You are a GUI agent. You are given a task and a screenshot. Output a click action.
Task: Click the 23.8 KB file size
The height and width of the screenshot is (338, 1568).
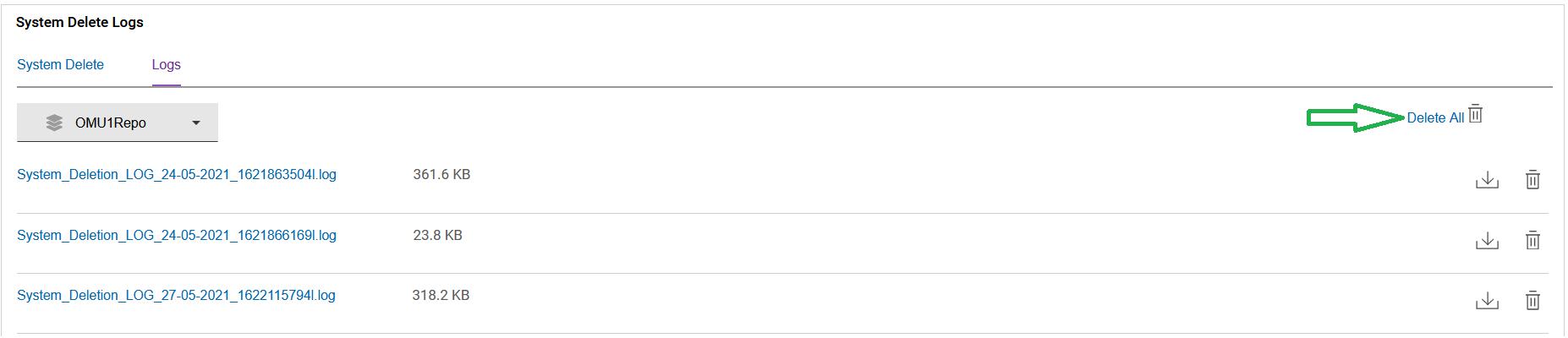pos(437,236)
